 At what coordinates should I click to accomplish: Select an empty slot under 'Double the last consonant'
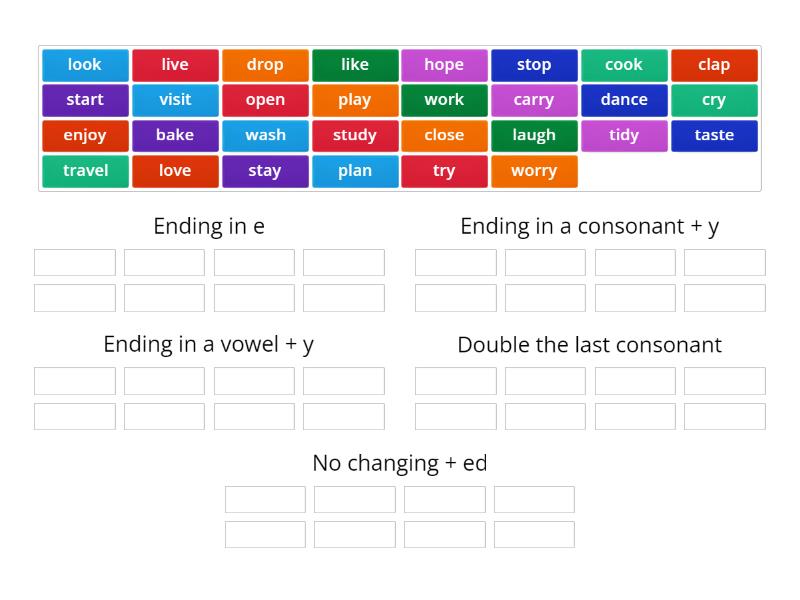456,380
